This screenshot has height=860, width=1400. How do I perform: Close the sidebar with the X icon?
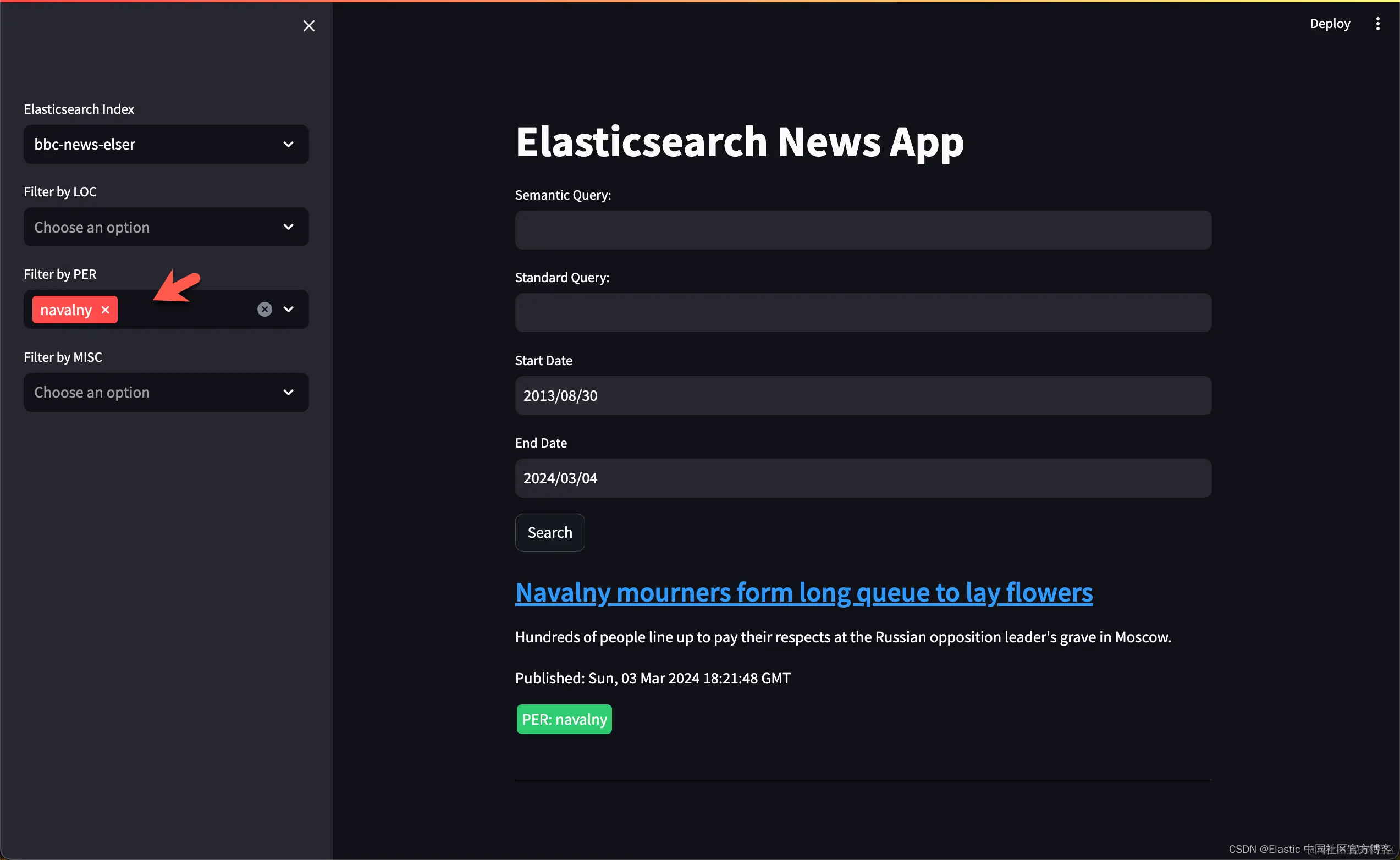(x=309, y=26)
